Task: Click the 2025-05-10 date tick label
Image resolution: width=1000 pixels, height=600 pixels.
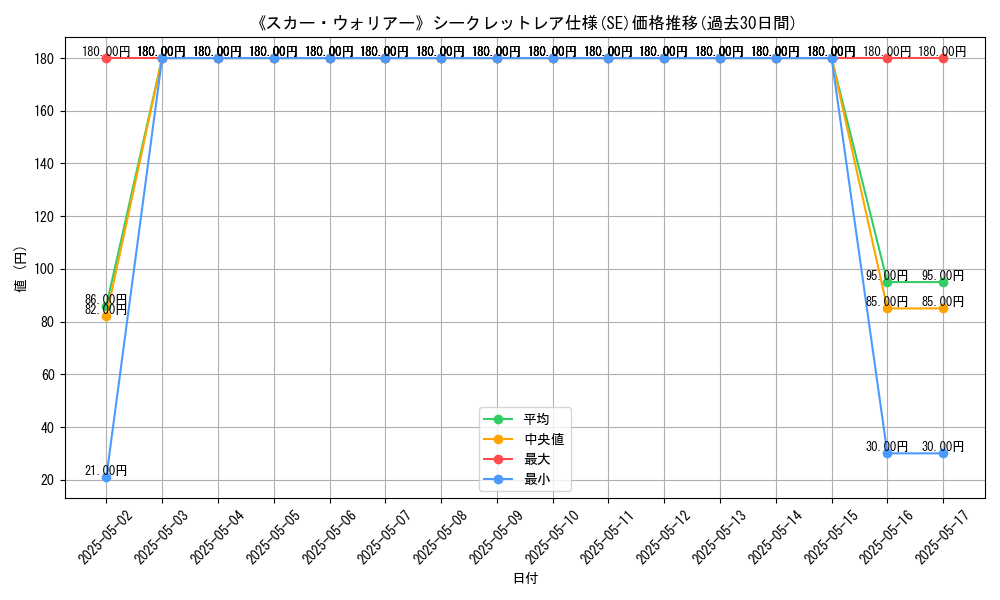Action: click(552, 537)
